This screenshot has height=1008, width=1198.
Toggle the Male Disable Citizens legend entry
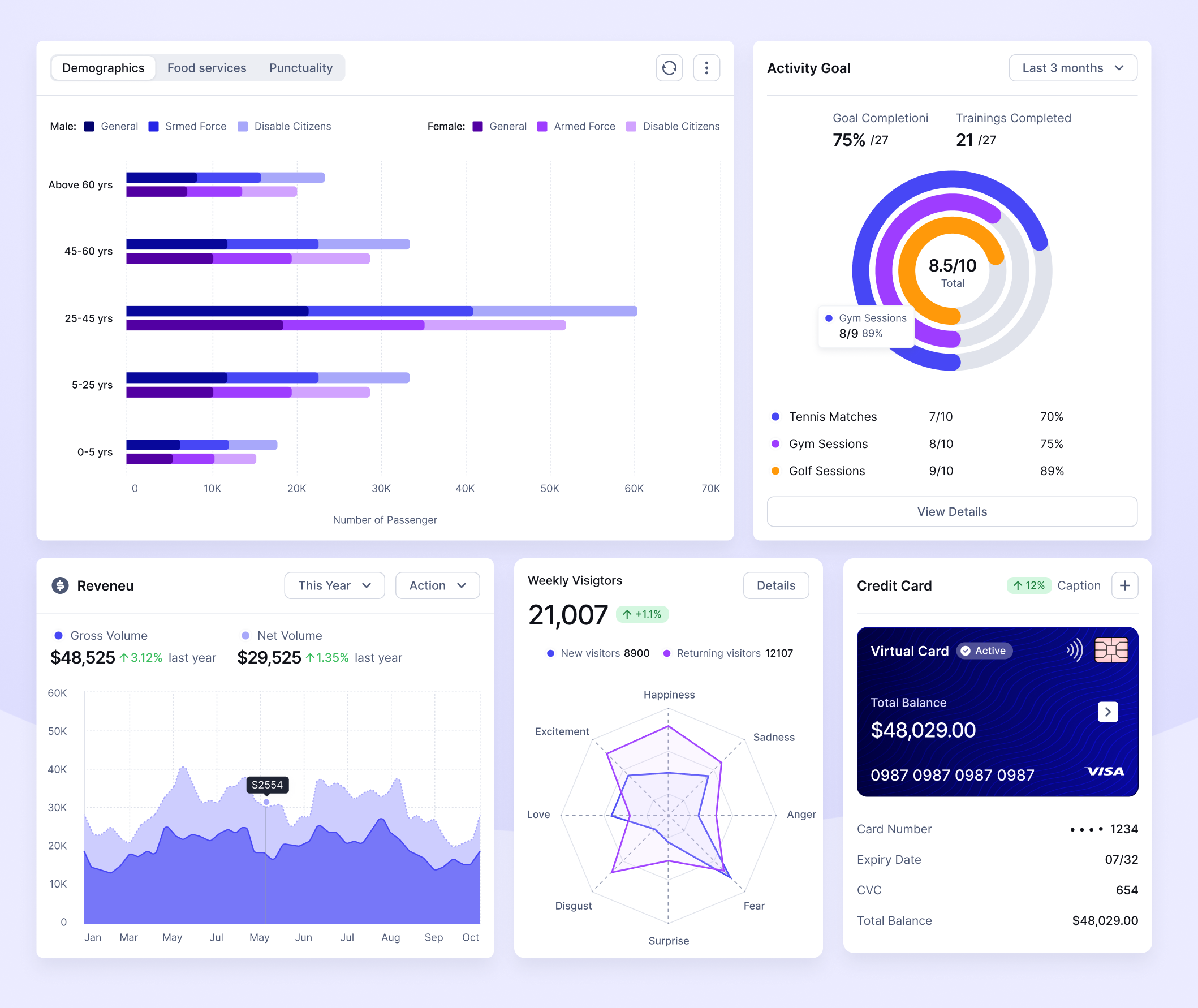pos(284,126)
